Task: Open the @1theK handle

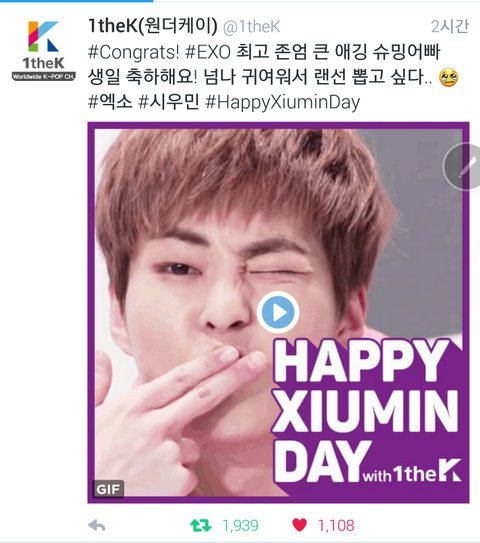Action: (x=251, y=27)
